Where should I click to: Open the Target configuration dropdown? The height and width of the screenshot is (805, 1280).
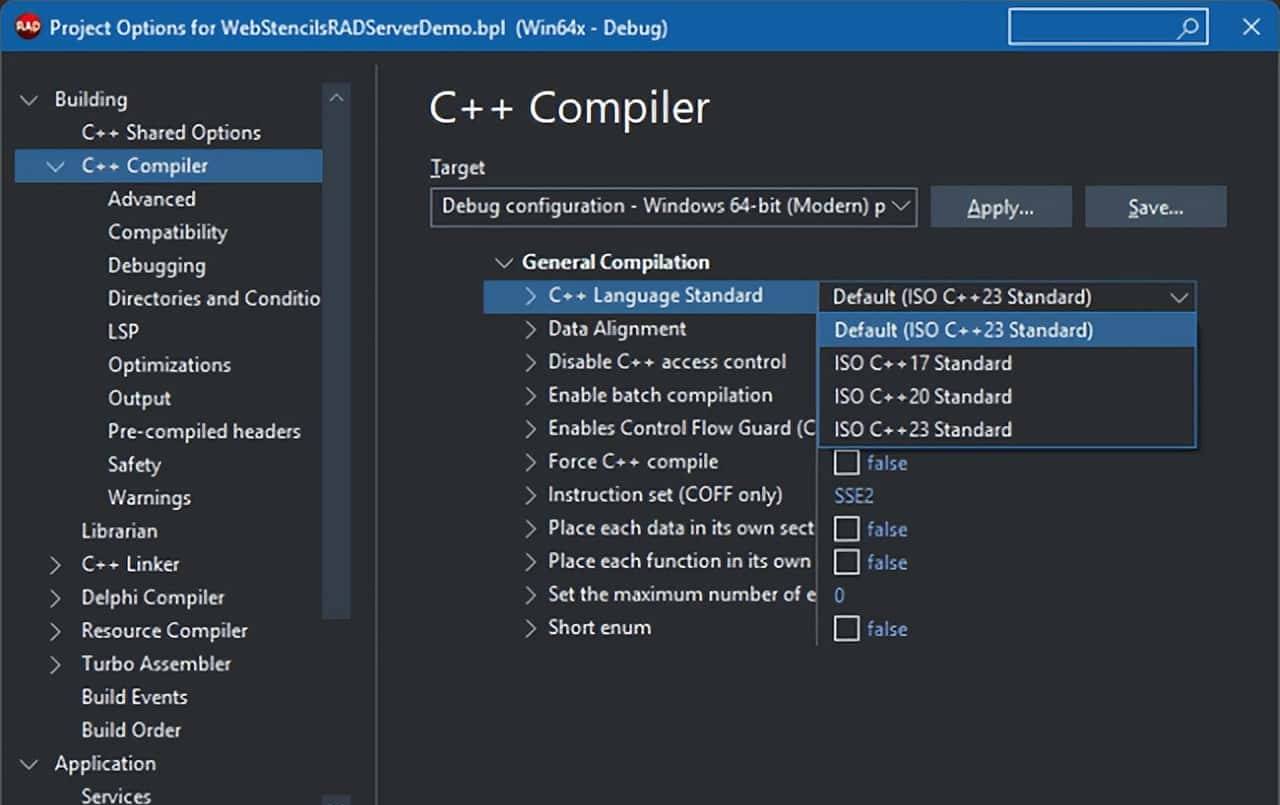coord(900,207)
